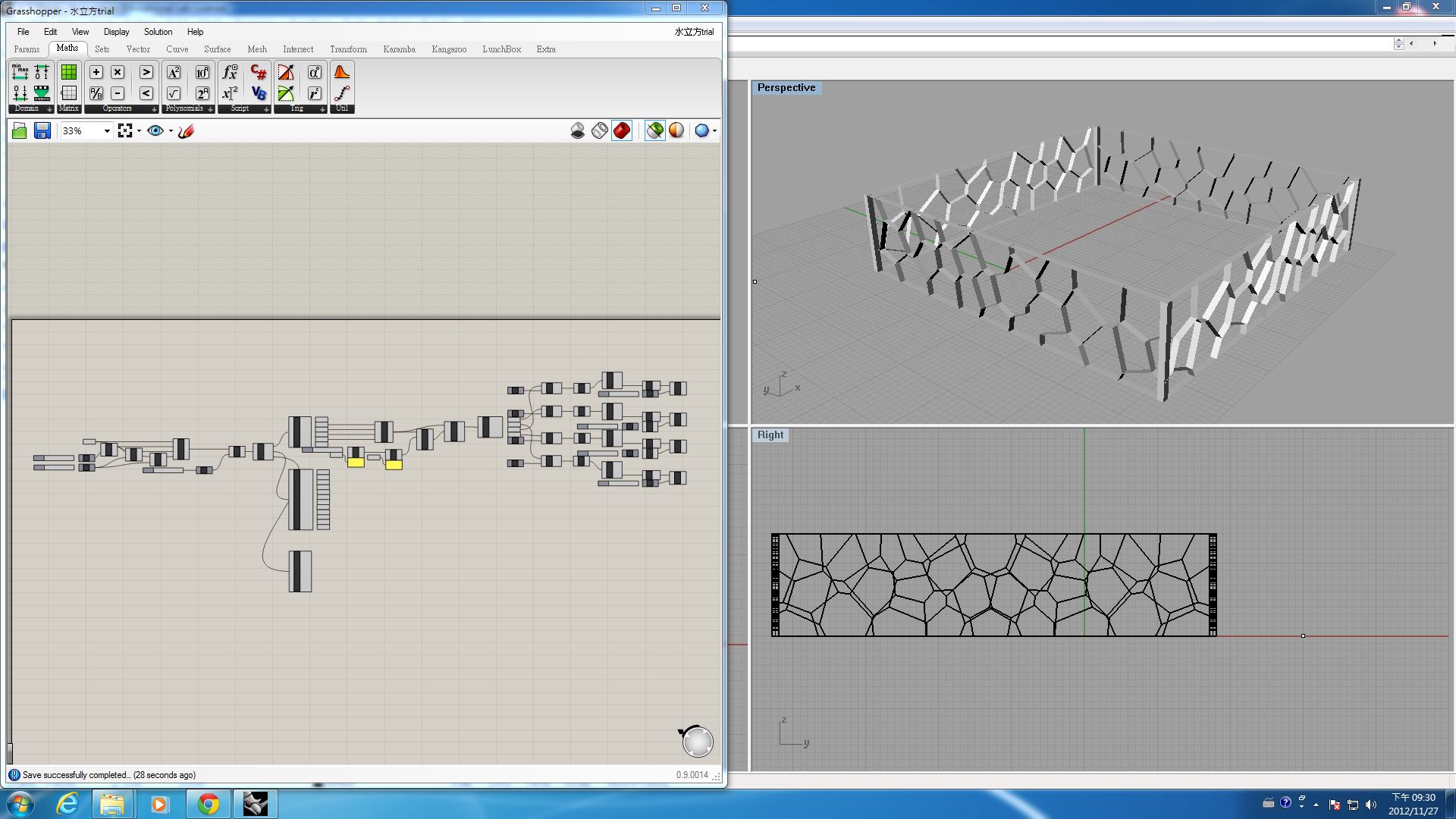The height and width of the screenshot is (819, 1456).
Task: Click the Addition operator icon
Action: coord(96,72)
